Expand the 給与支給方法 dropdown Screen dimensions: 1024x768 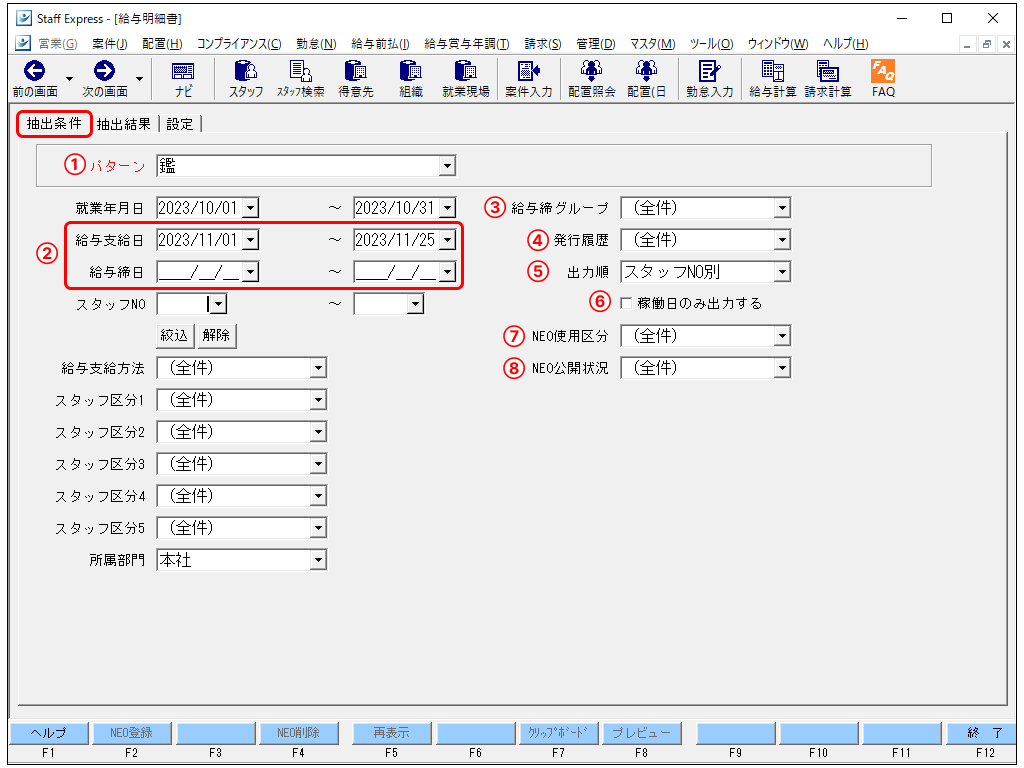(x=318, y=368)
